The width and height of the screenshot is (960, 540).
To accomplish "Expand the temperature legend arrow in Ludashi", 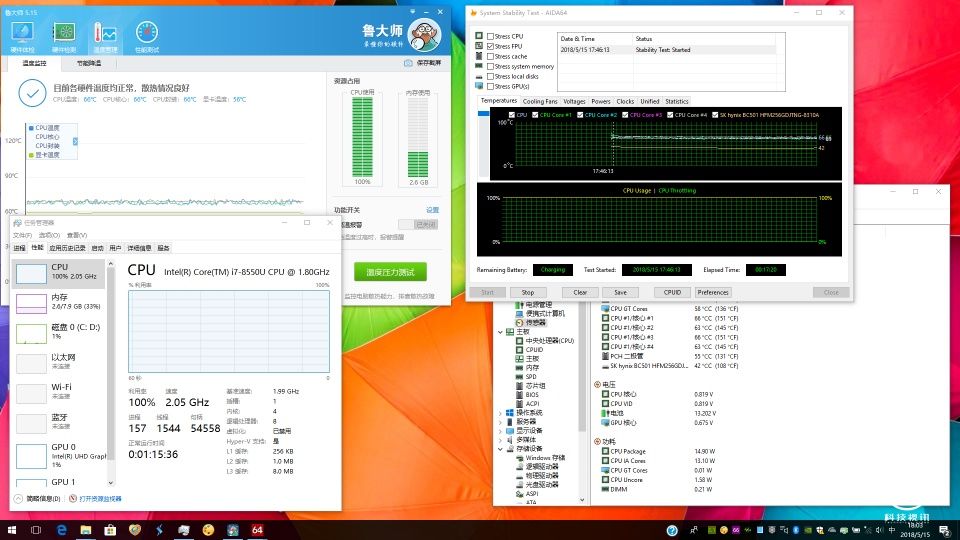I will click(x=75, y=141).
